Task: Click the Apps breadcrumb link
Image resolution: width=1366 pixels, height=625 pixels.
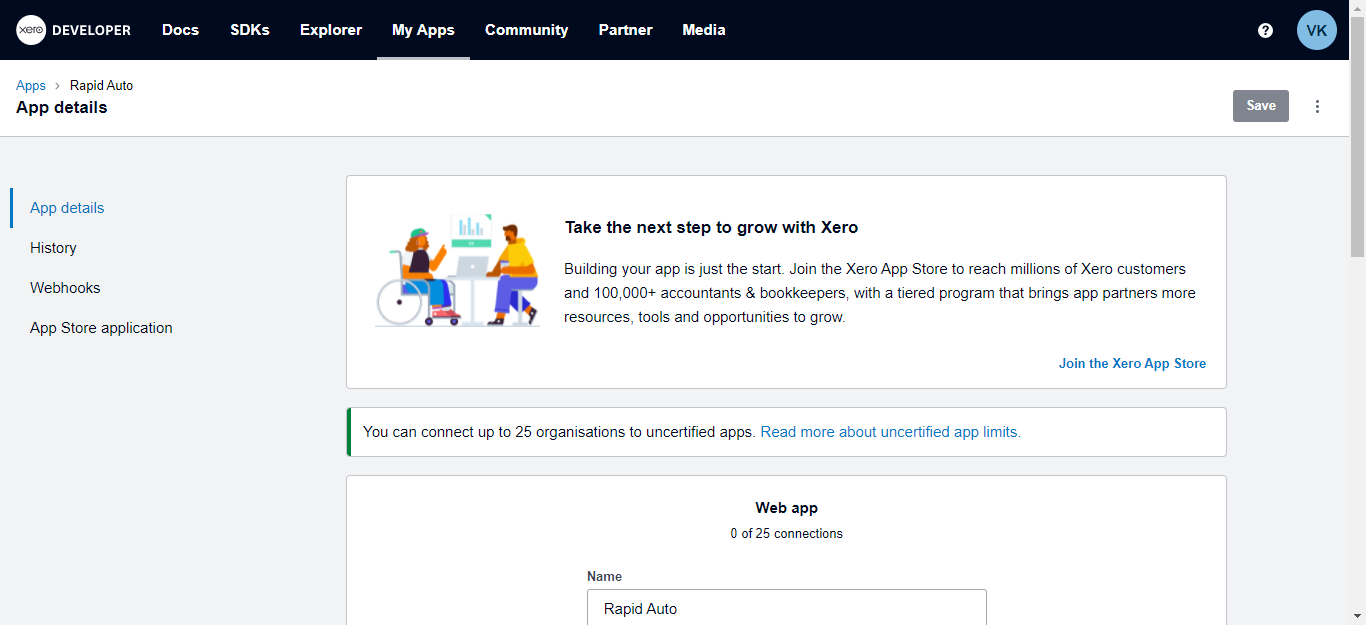Action: click(31, 86)
